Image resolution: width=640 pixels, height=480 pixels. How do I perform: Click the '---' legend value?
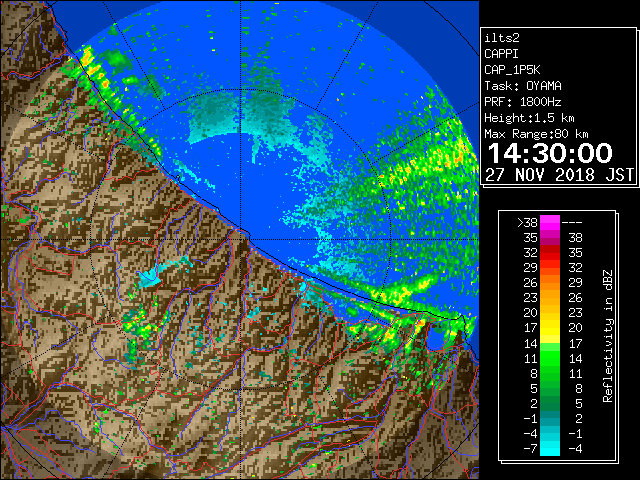coord(572,223)
